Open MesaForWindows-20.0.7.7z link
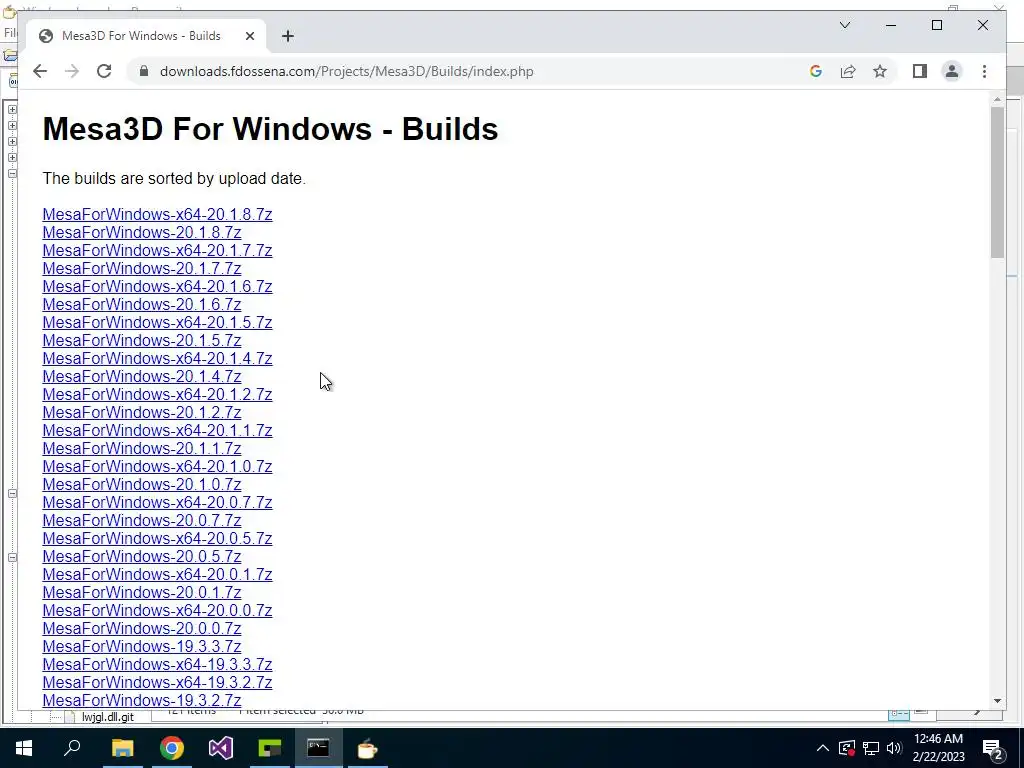Screen dimensions: 1024x768 [142, 520]
